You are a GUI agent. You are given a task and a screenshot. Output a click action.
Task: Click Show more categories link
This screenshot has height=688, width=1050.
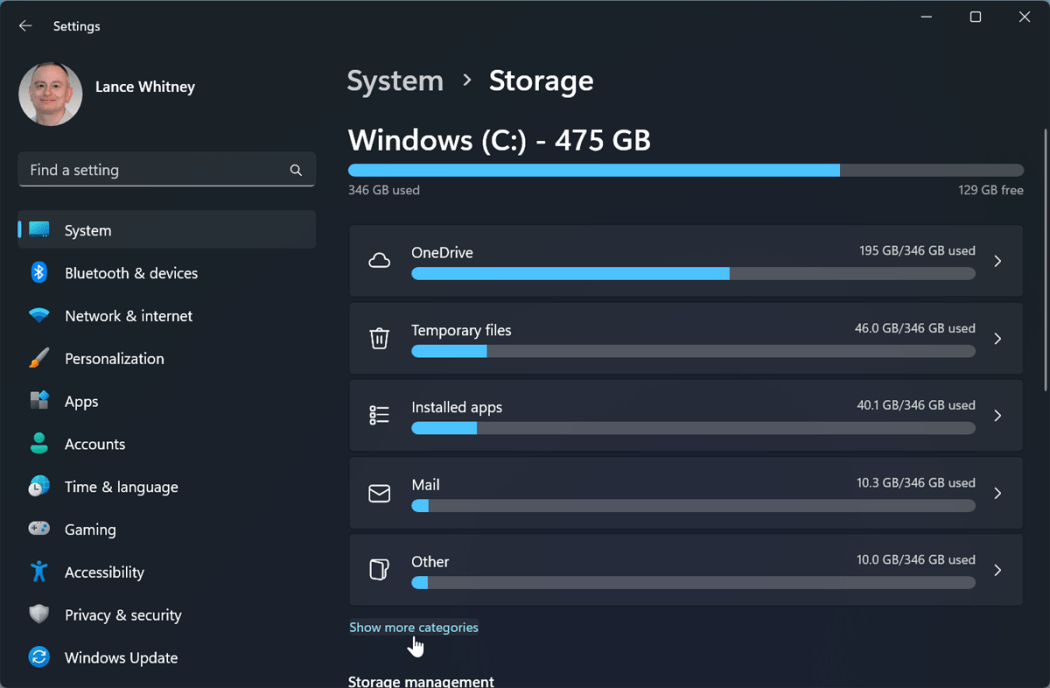pyautogui.click(x=414, y=628)
